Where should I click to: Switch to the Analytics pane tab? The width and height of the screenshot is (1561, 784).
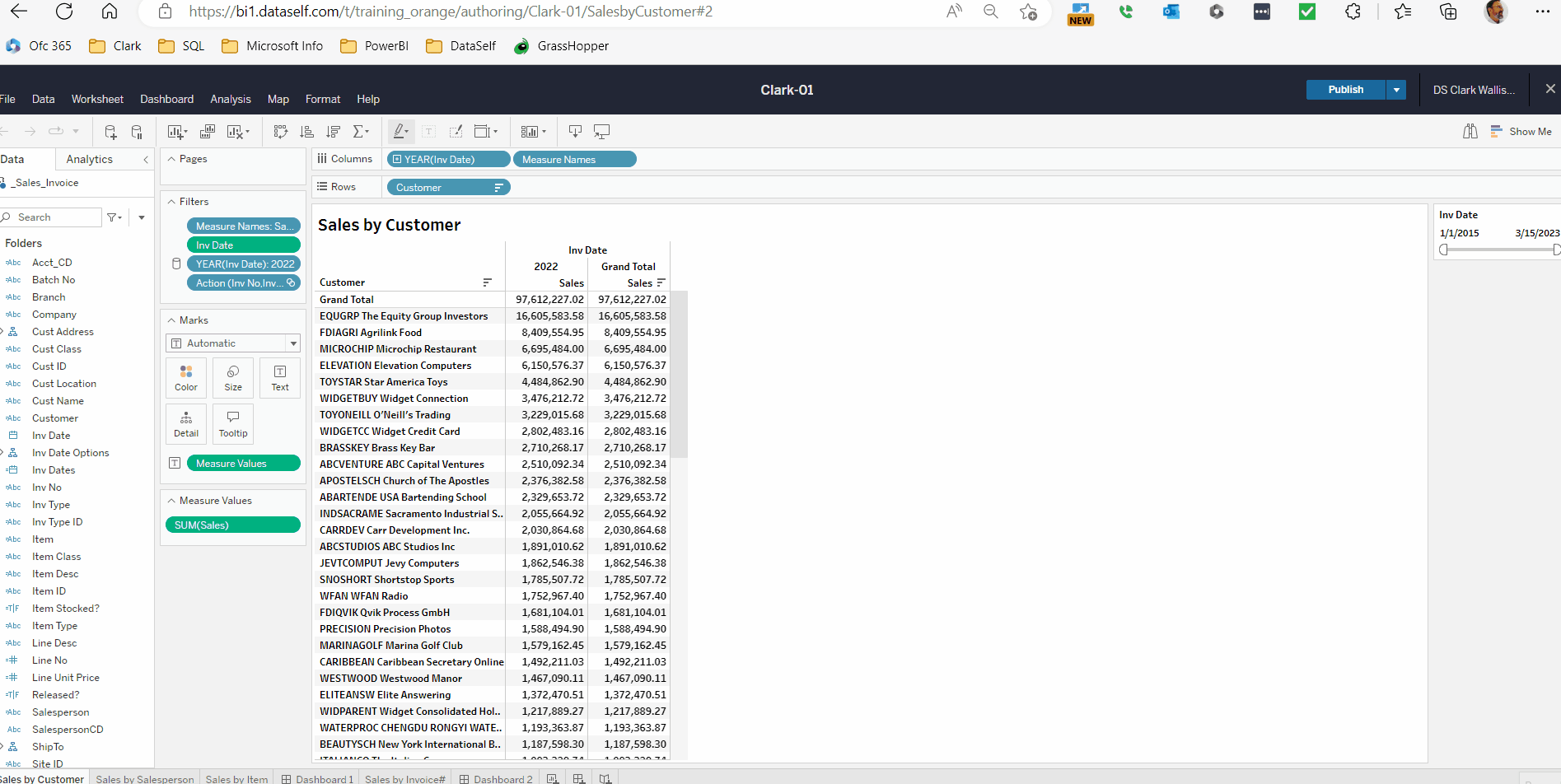point(89,159)
